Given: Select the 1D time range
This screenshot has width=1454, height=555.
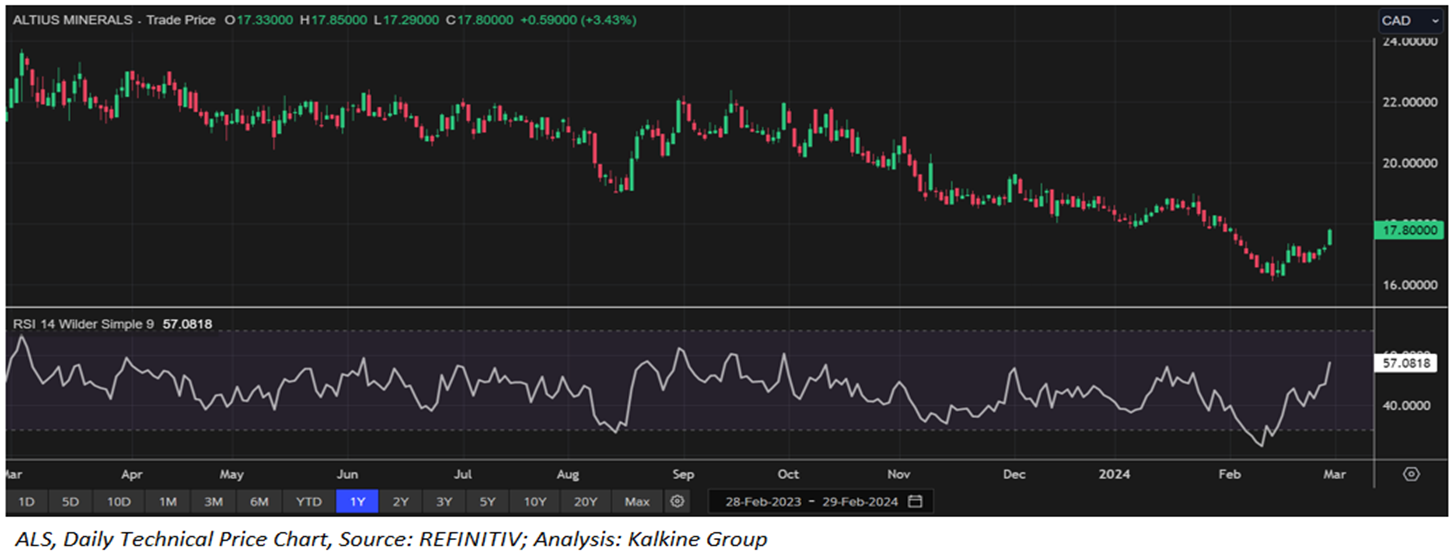Looking at the screenshot, I should coord(26,501).
